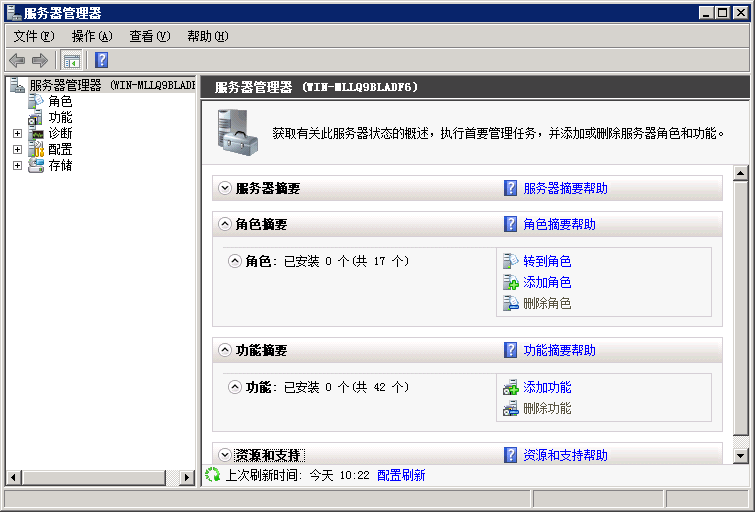The height and width of the screenshot is (512, 755).
Task: Expand the 存储 tree node
Action: click(17, 166)
